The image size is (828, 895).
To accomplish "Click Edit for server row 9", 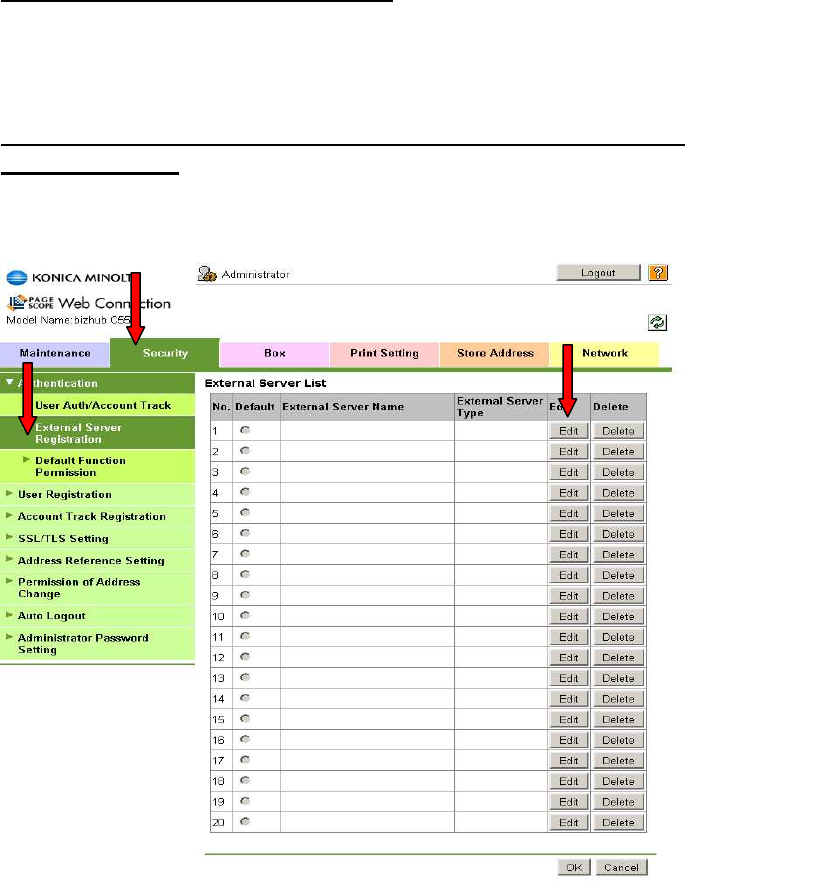I will tap(568, 596).
